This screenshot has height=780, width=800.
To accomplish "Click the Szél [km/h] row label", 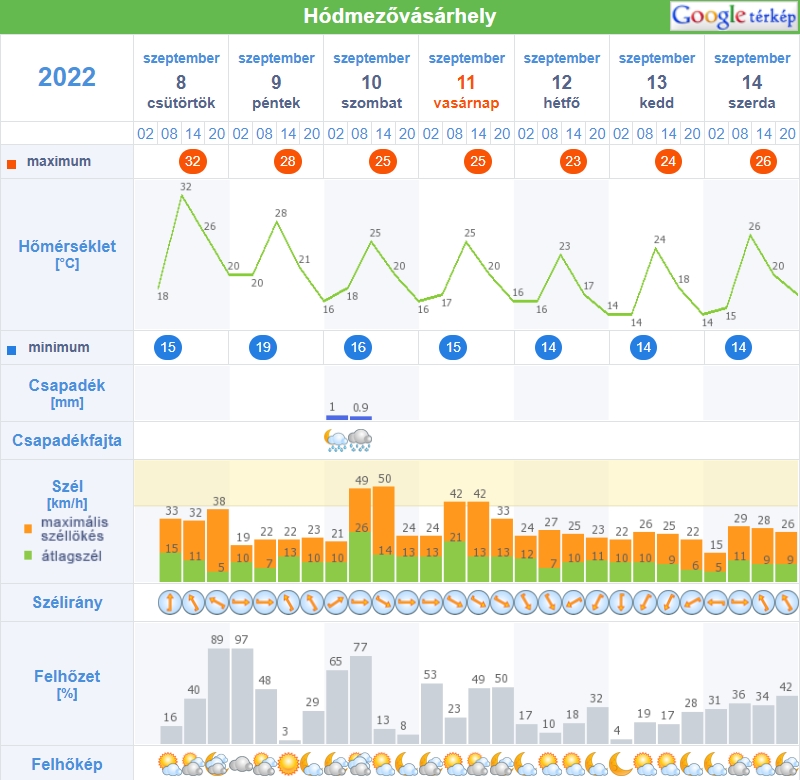I will point(67,494).
